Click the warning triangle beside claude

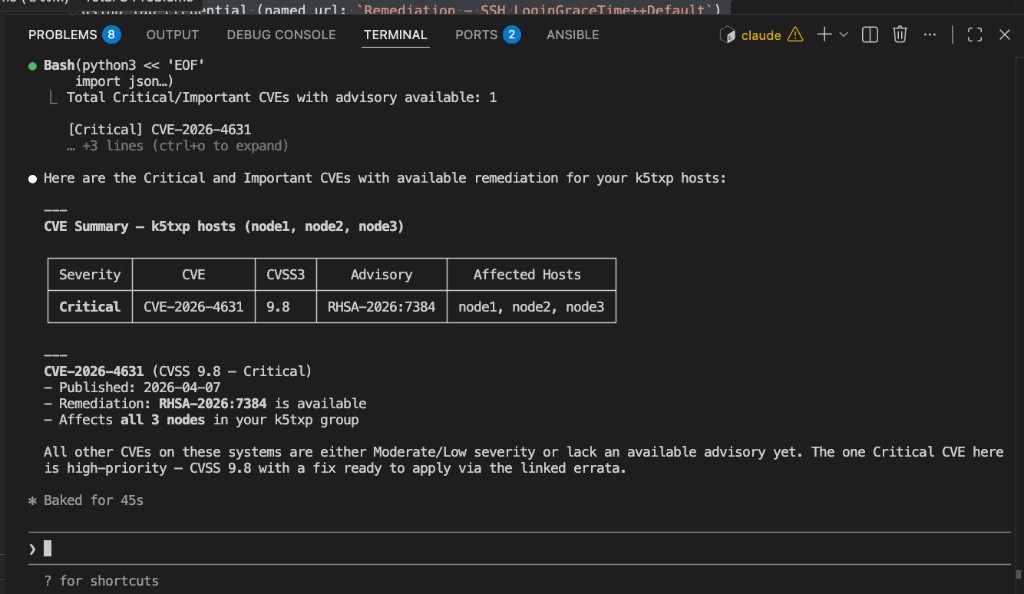(795, 35)
